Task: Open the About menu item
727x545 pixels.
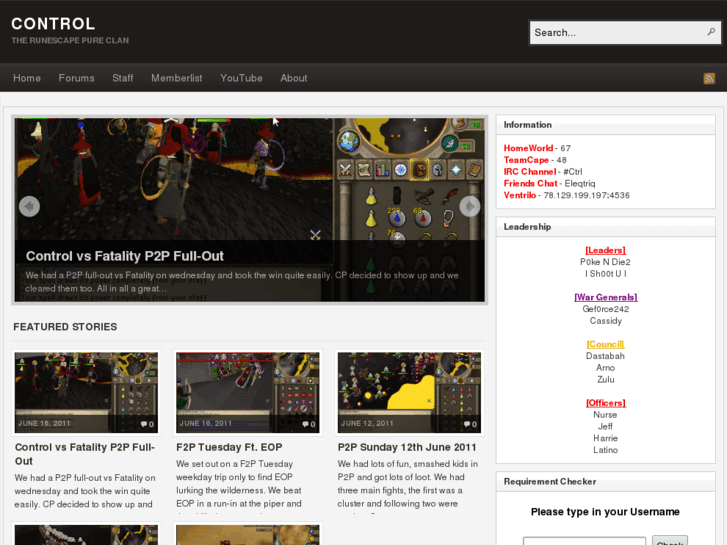Action: pos(293,78)
